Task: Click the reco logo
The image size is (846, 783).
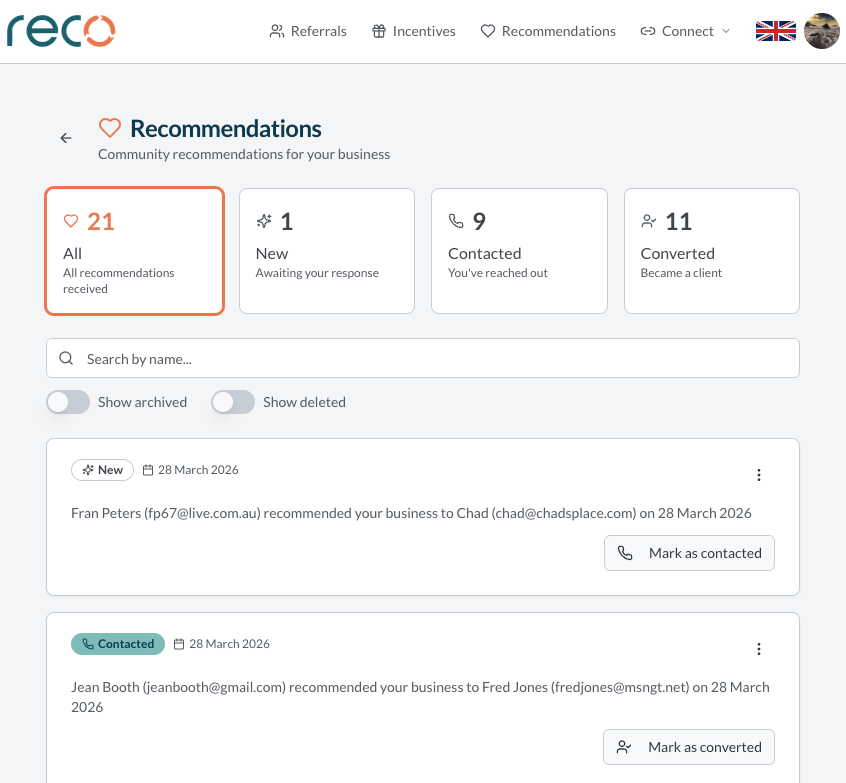Action: click(60, 31)
